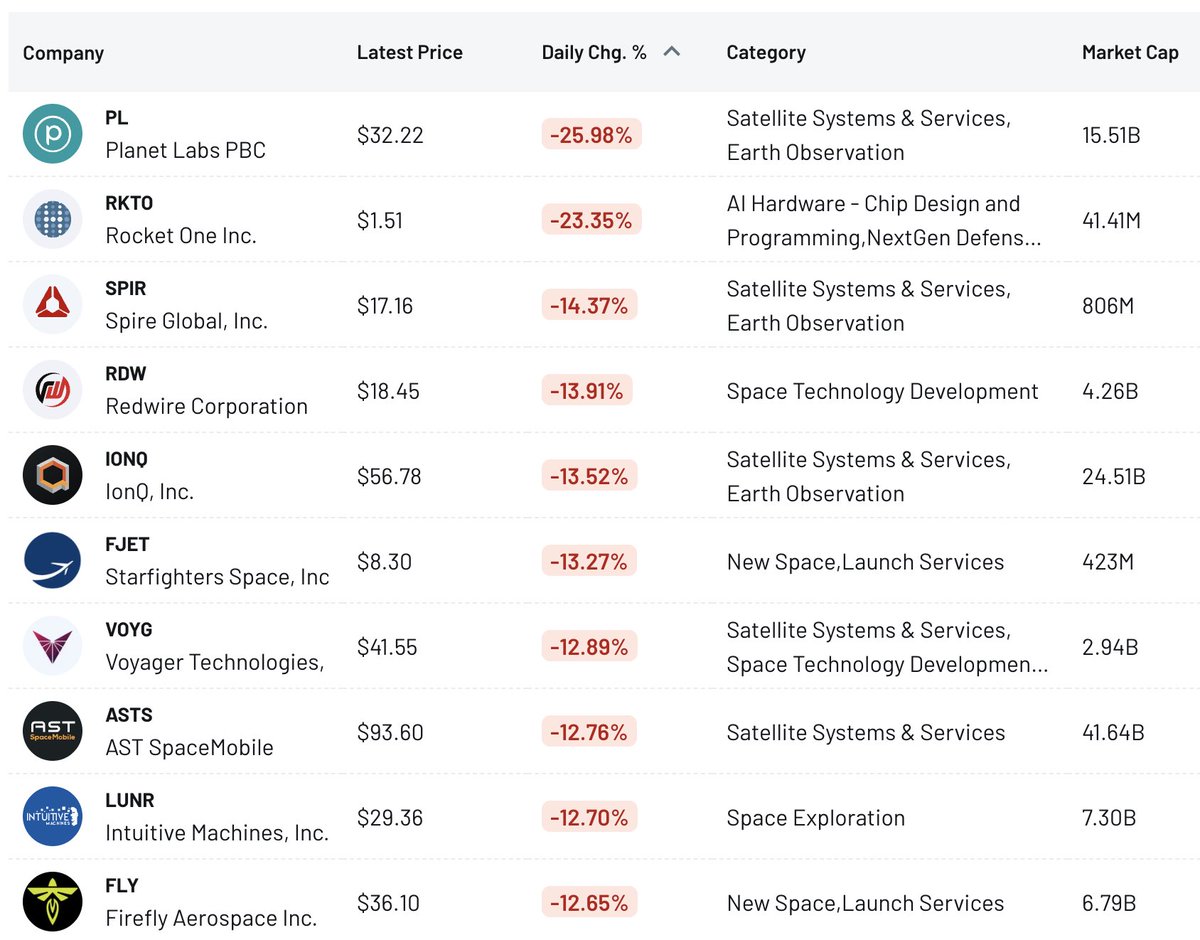Select the Redwire Corporation logo

click(x=52, y=390)
